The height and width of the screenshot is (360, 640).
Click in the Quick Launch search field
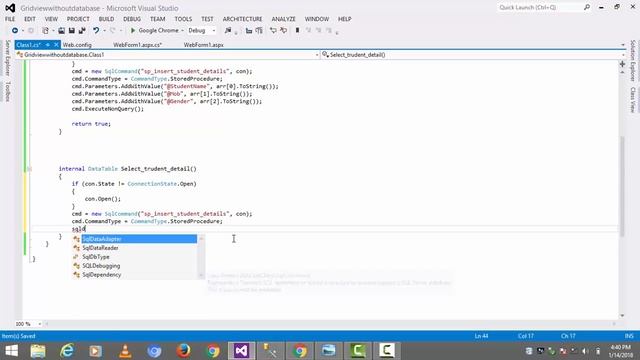(x=540, y=7)
